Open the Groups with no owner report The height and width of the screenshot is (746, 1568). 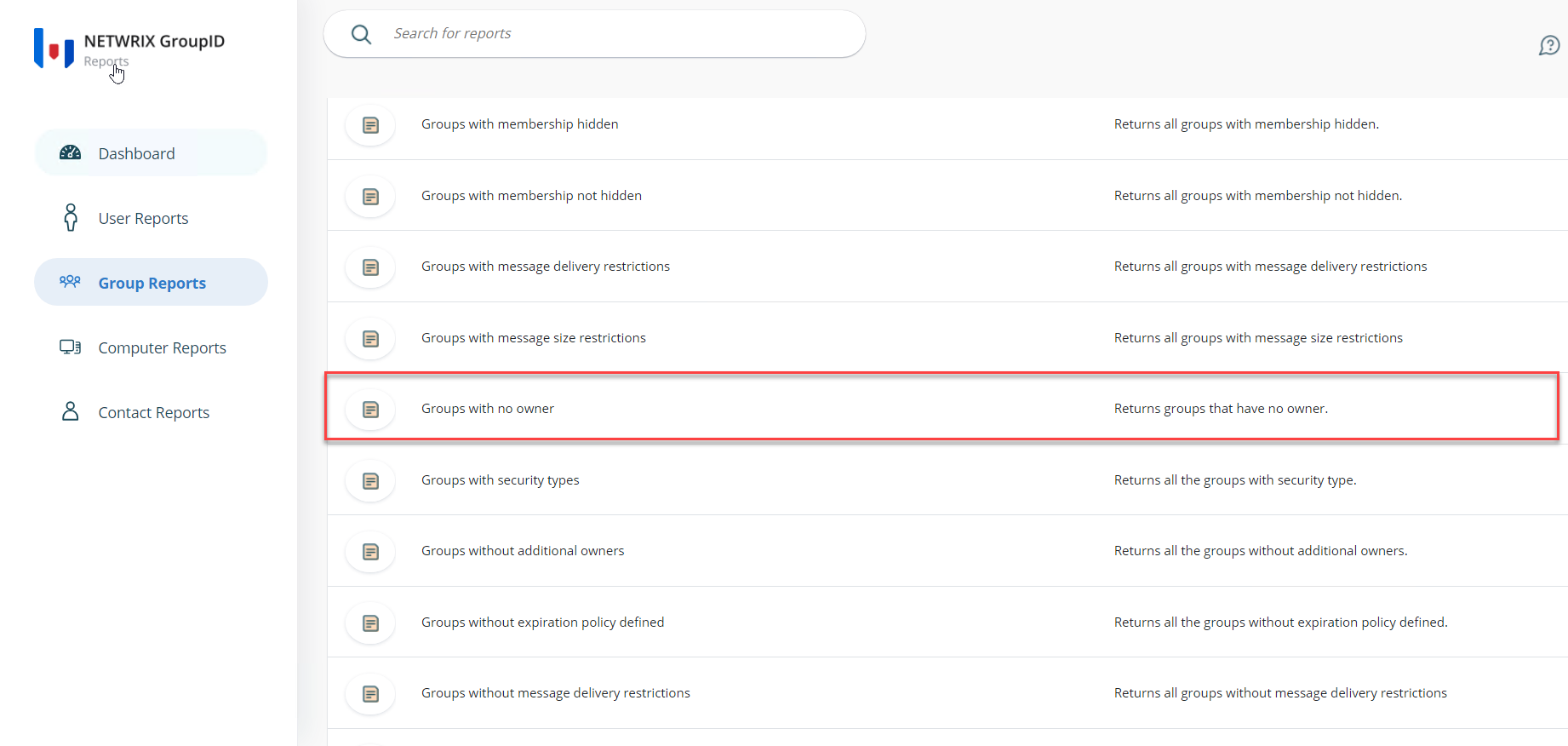point(488,409)
